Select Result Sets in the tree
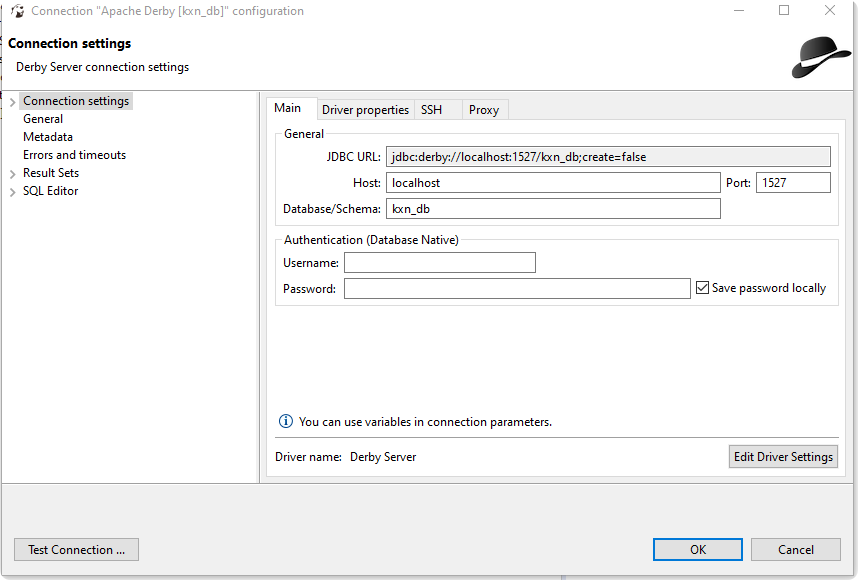This screenshot has width=858, height=580. coord(51,173)
